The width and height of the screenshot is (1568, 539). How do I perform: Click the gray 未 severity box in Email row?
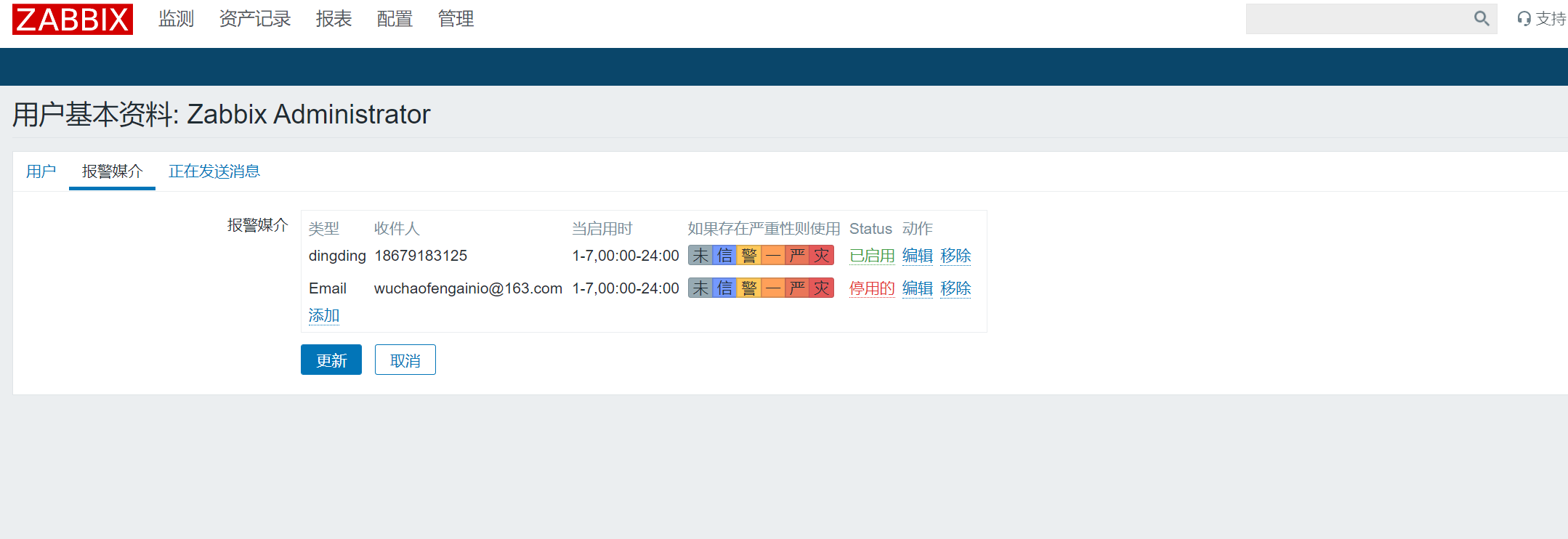[700, 288]
